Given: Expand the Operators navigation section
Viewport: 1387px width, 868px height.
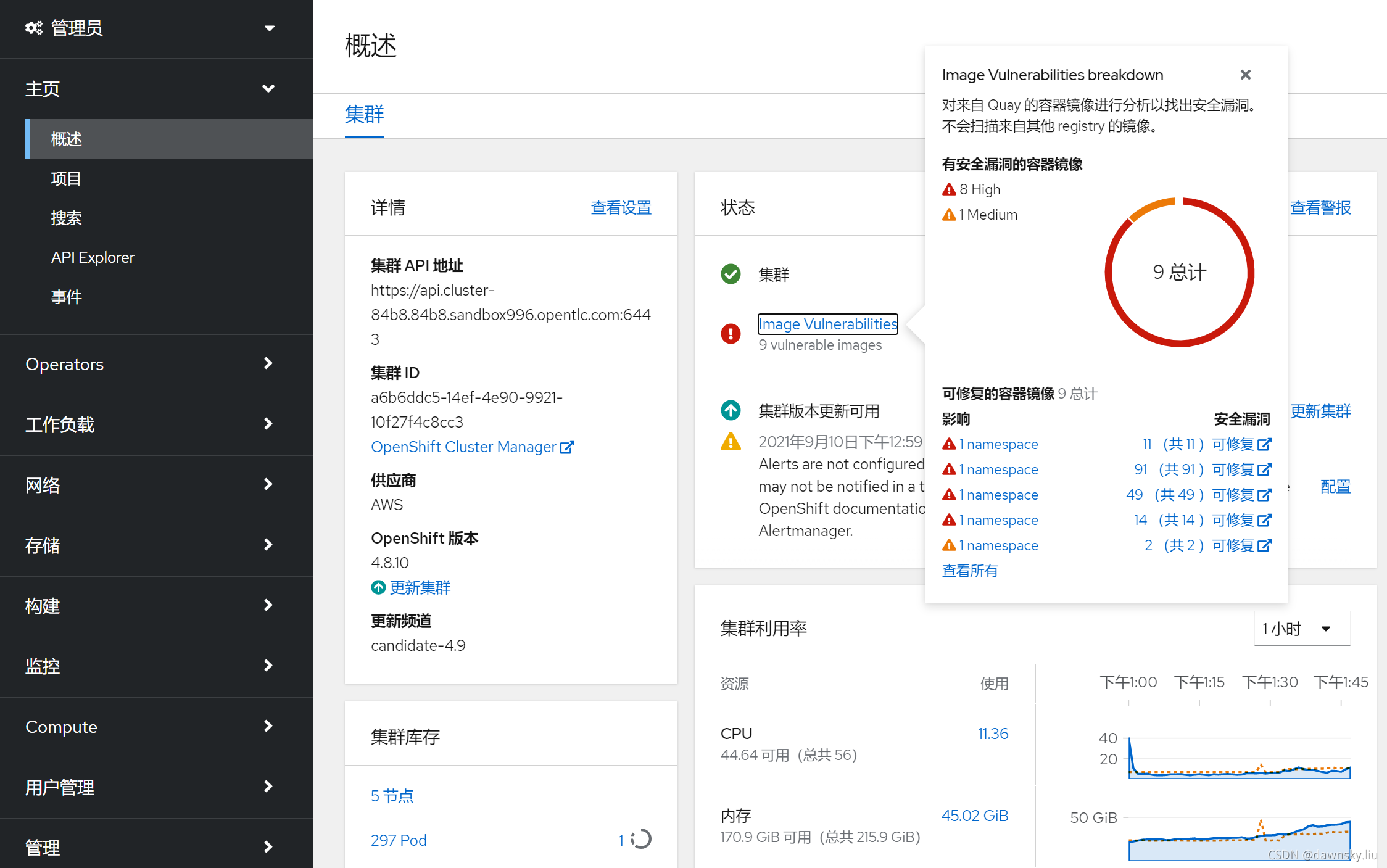Looking at the screenshot, I should pyautogui.click(x=156, y=364).
